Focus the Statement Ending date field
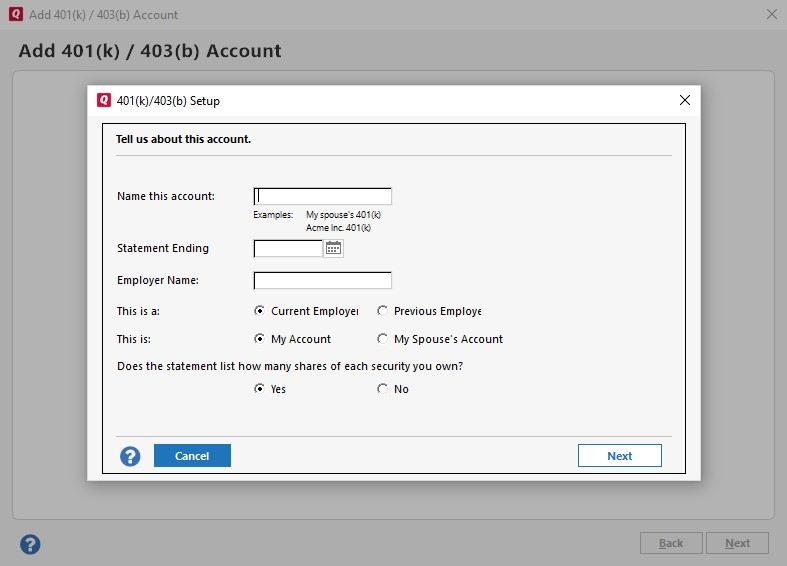The height and width of the screenshot is (566, 787). 288,248
